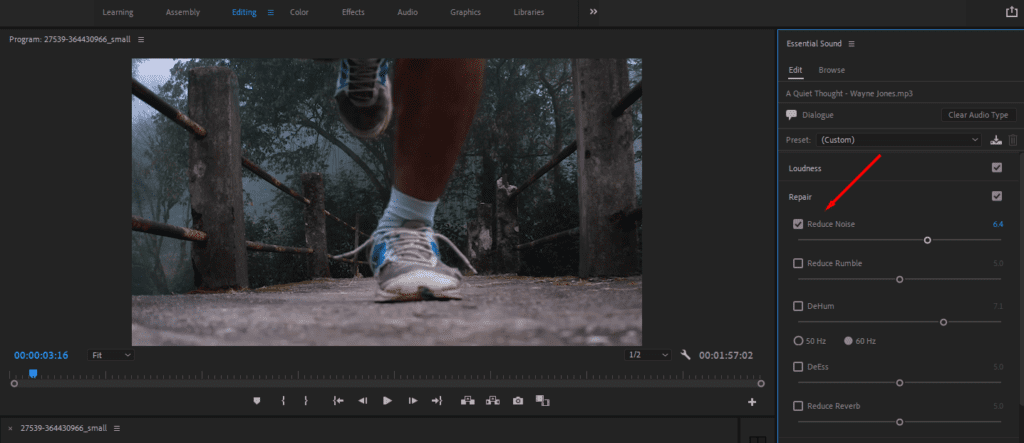This screenshot has width=1024, height=443.
Task: Click the export share icon
Action: click(x=1012, y=12)
